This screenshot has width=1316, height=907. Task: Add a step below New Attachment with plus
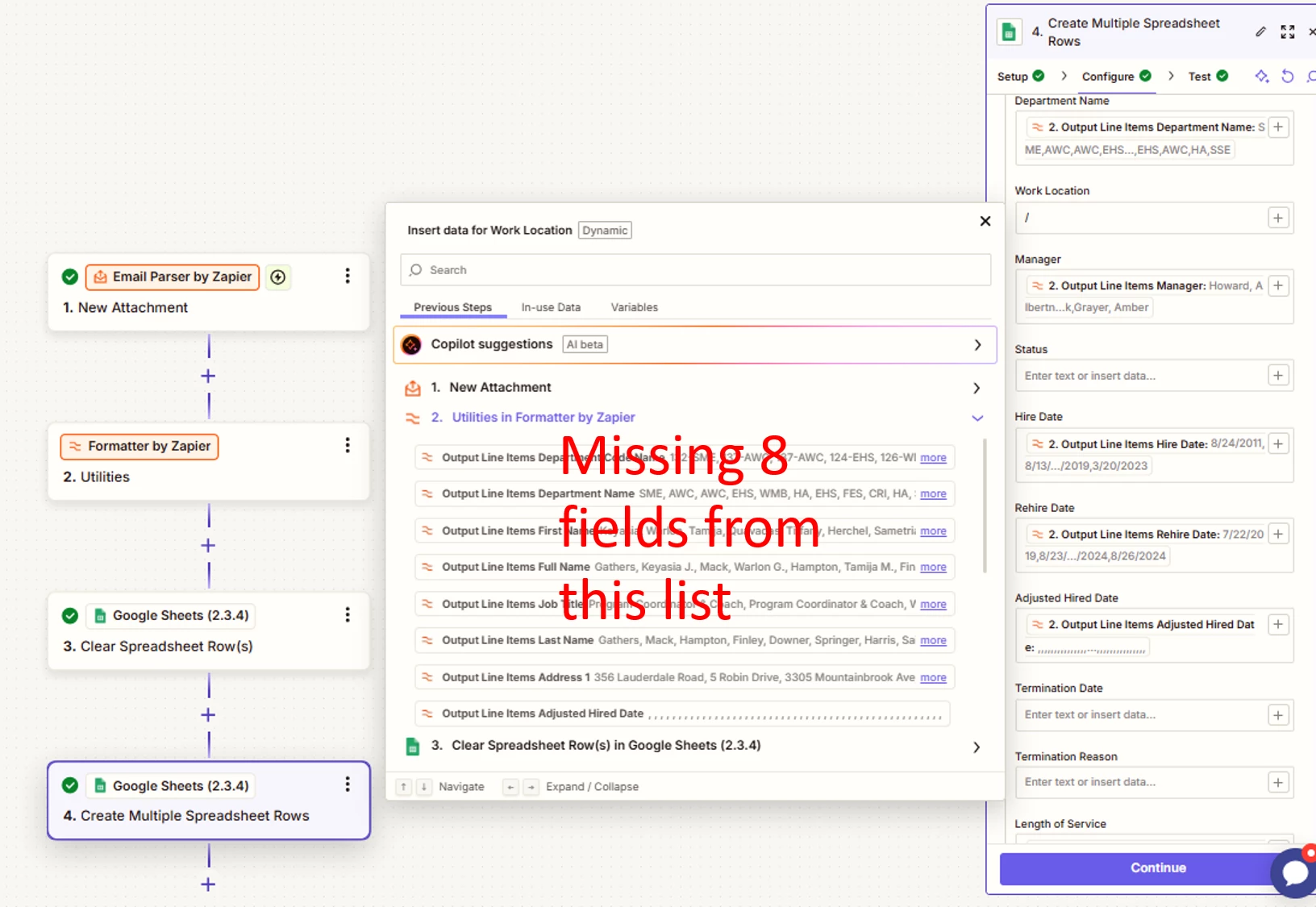pos(208,376)
